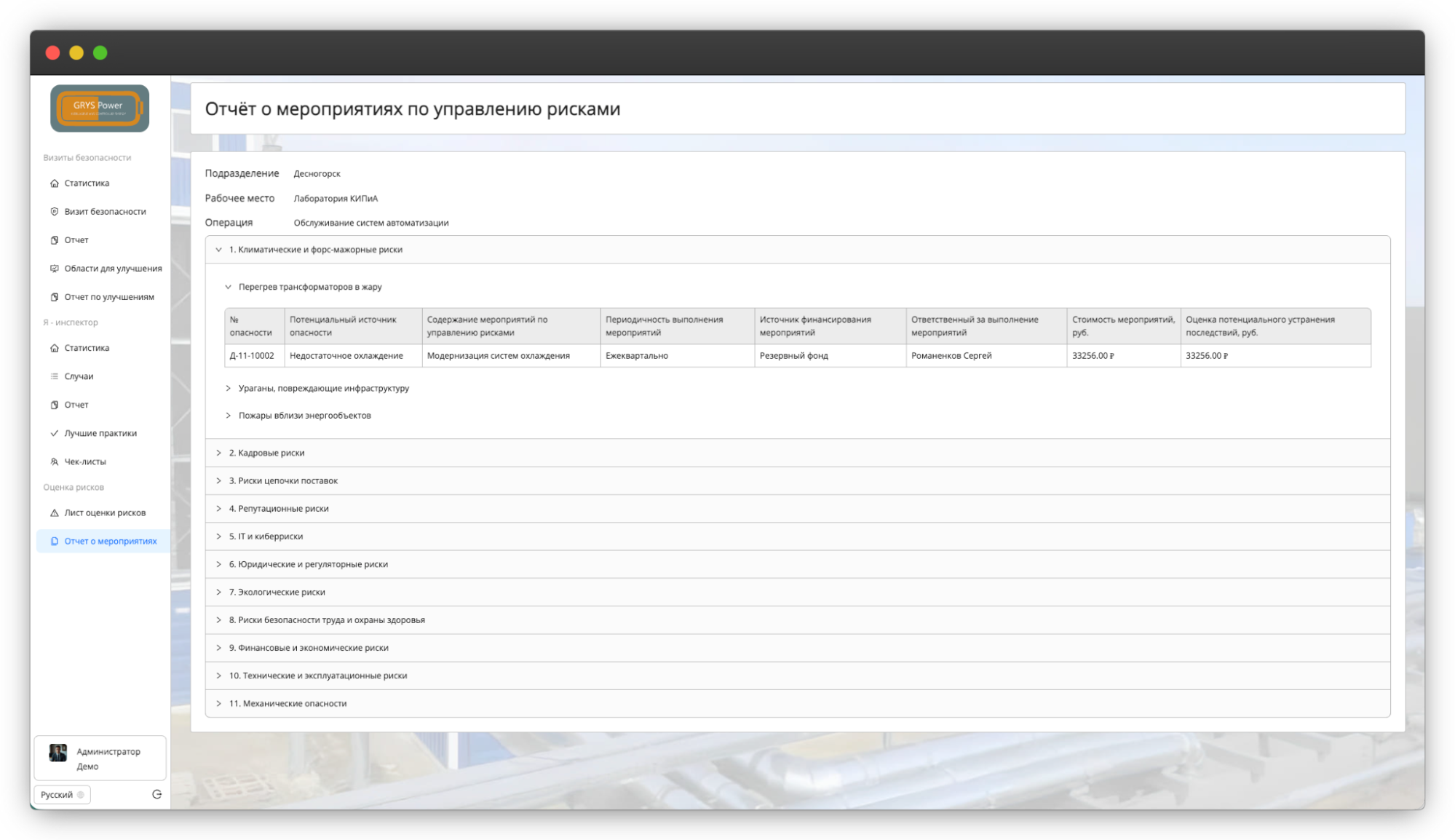Screen dimensions: 1455x840
Task: Click the GRYS Power logo
Action: tap(100, 108)
